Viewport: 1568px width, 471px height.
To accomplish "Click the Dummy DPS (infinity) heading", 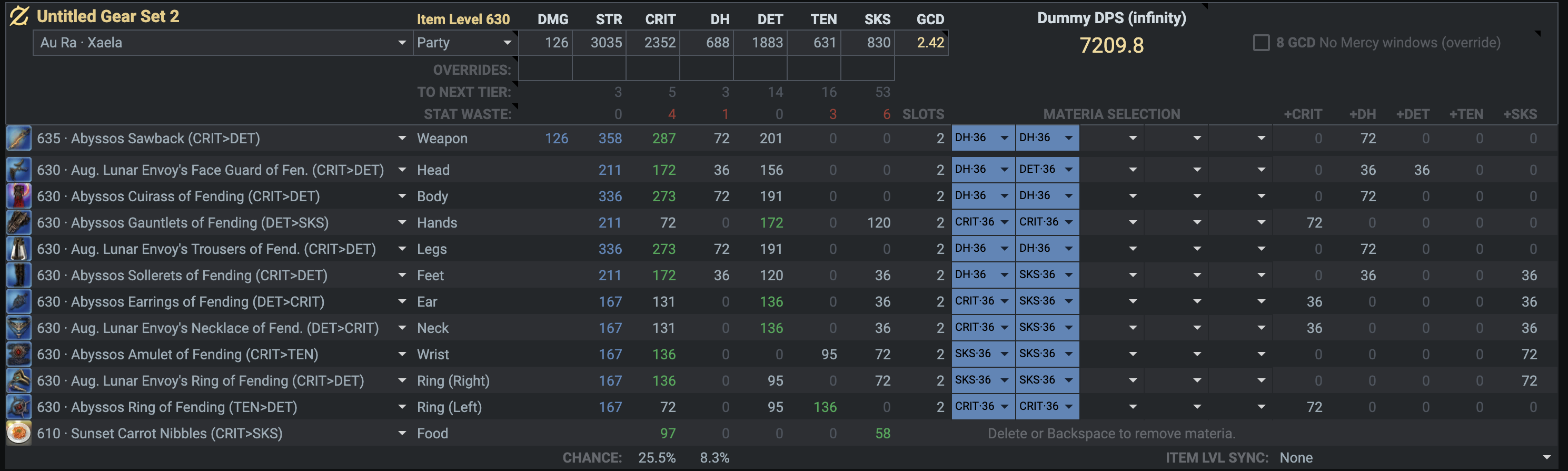I will click(x=1111, y=18).
